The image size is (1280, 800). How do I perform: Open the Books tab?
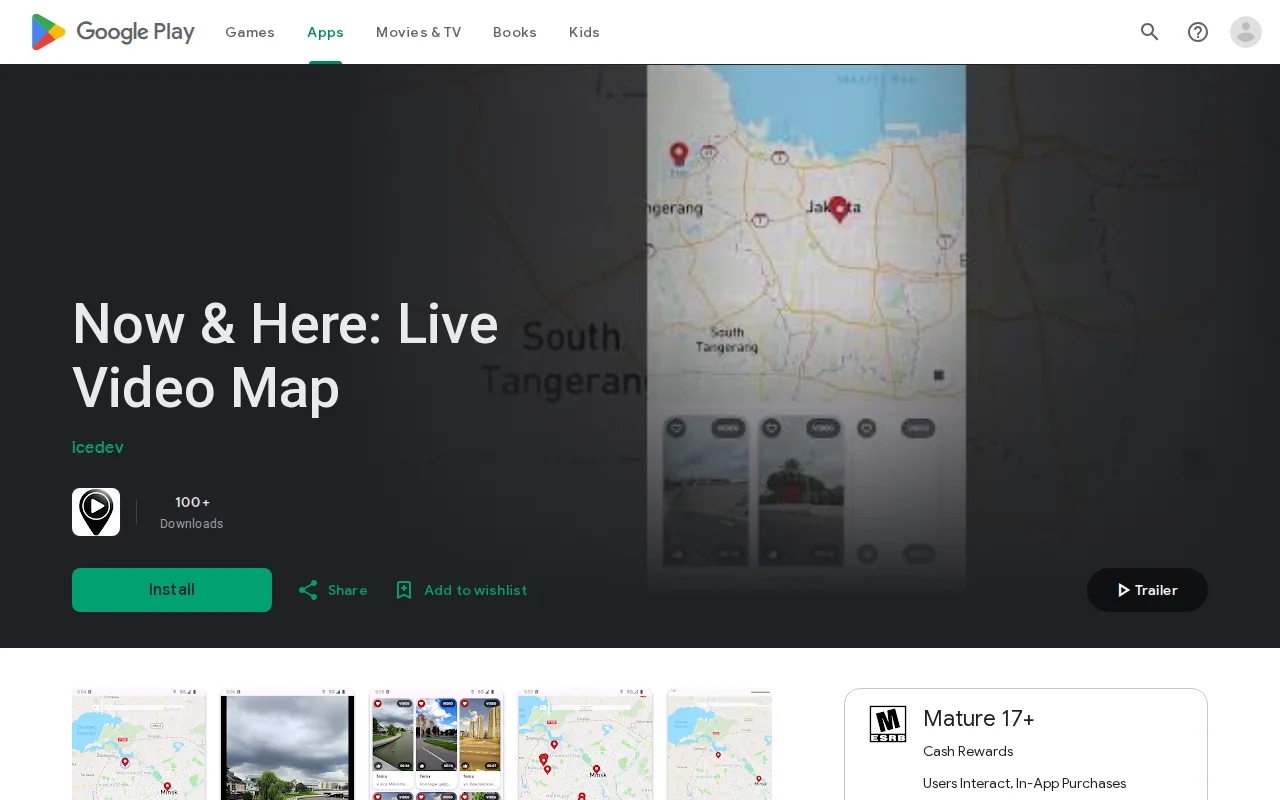[515, 32]
